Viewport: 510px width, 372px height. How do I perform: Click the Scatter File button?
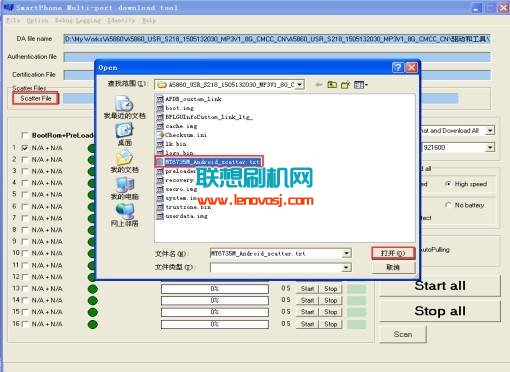36,98
